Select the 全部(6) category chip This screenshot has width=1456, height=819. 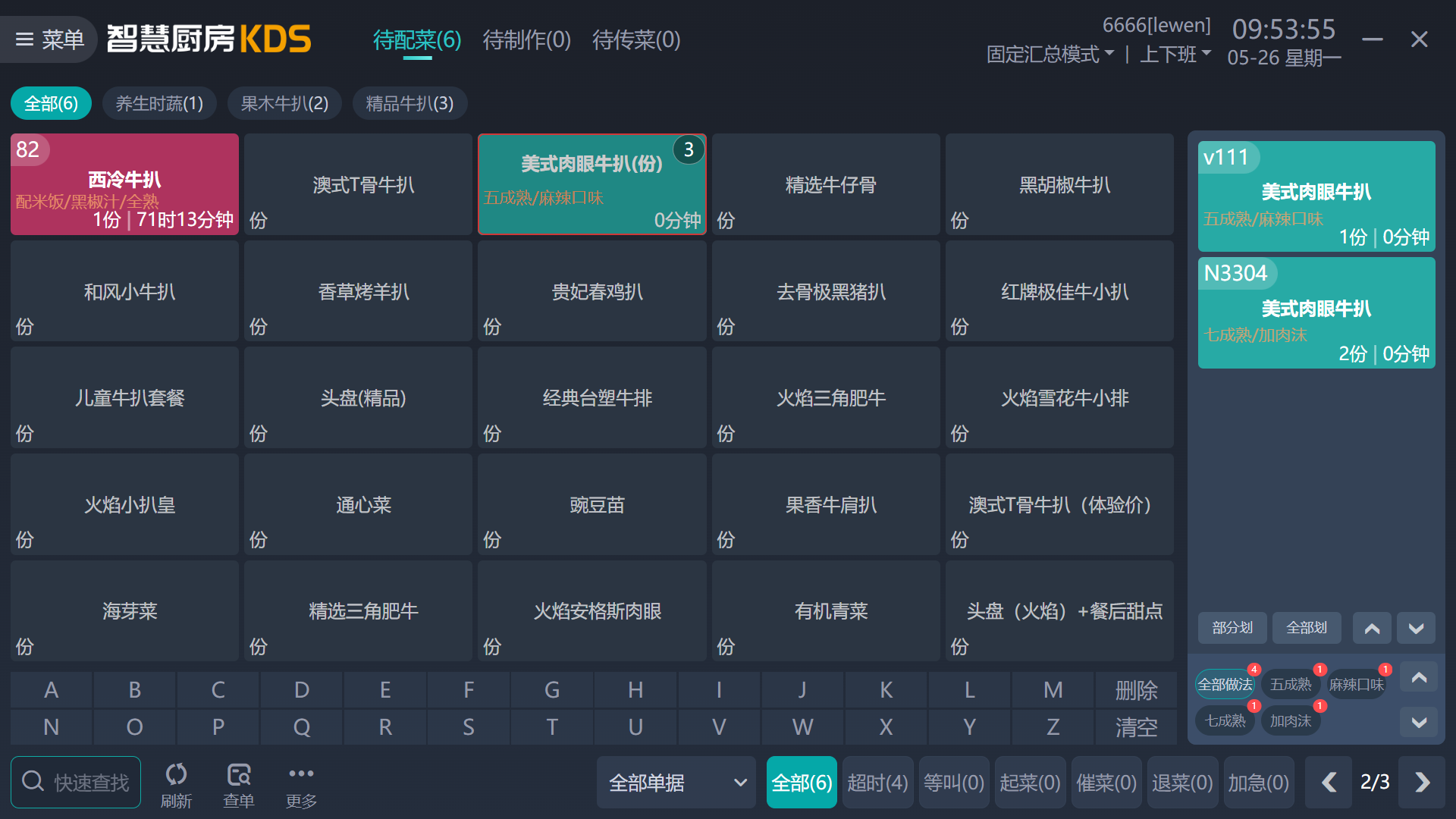pos(51,103)
